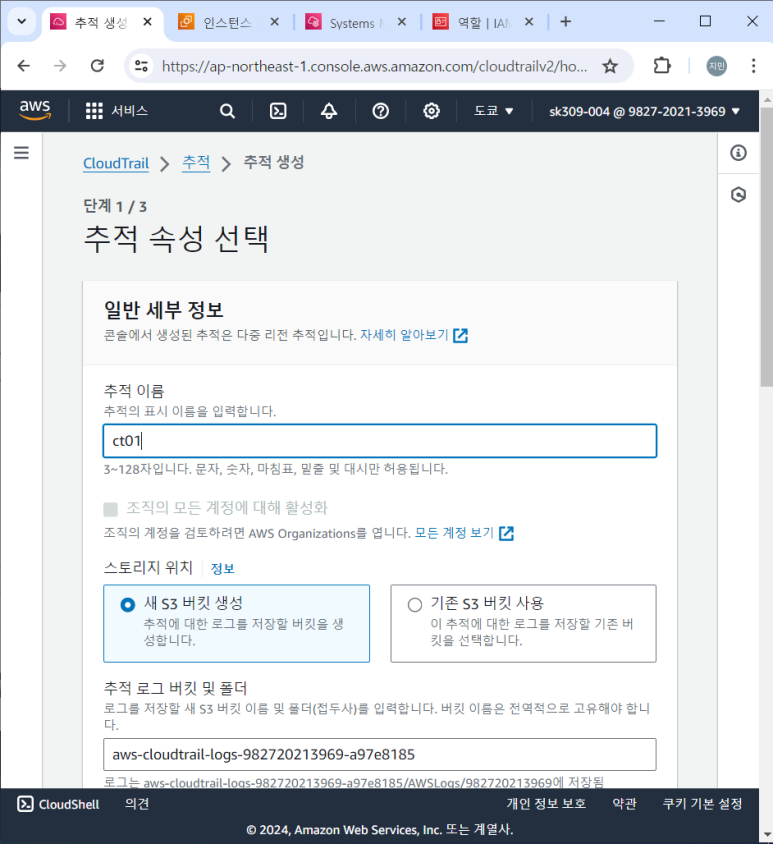Click external link icon next to 자세히 알아보기
This screenshot has height=844, width=773.
[x=460, y=336]
